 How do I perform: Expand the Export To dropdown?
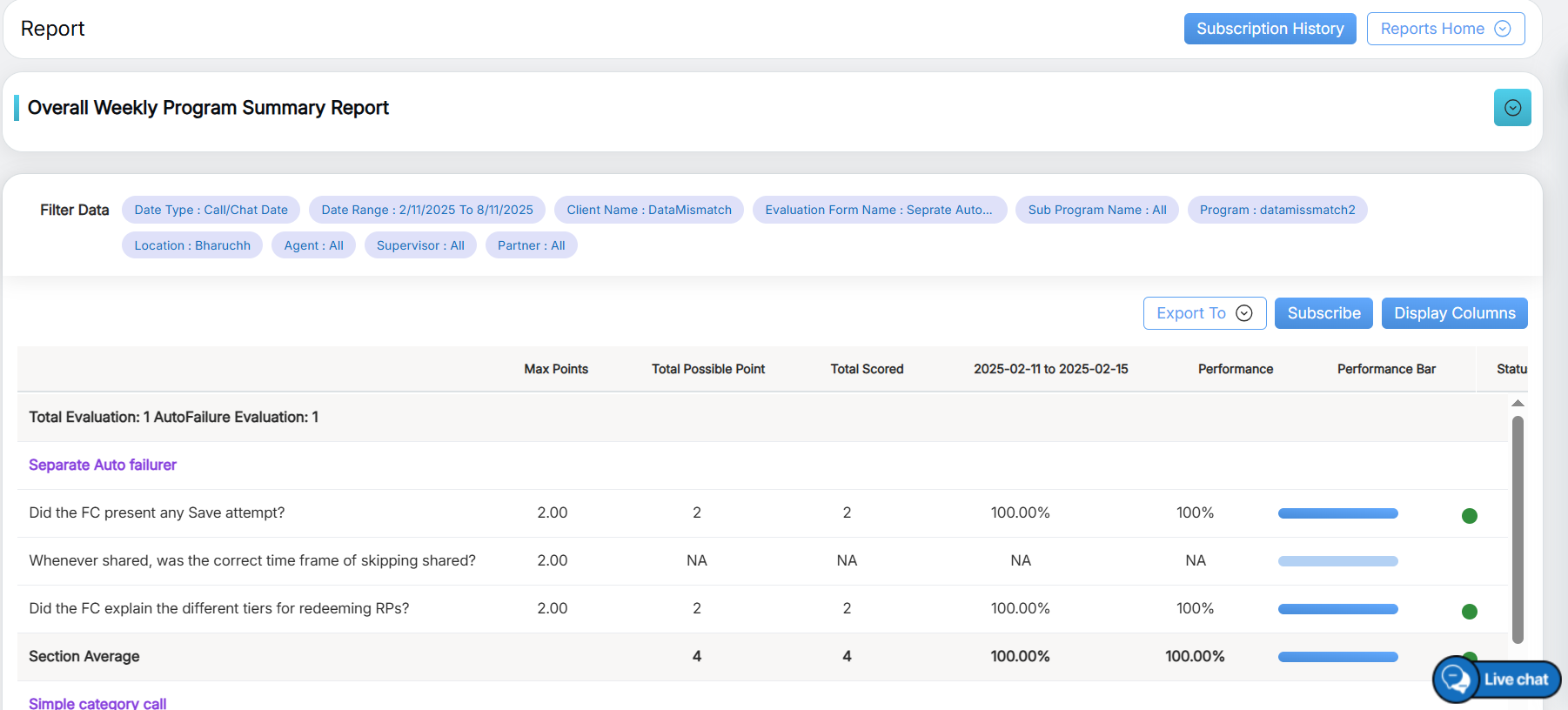pyautogui.click(x=1203, y=313)
